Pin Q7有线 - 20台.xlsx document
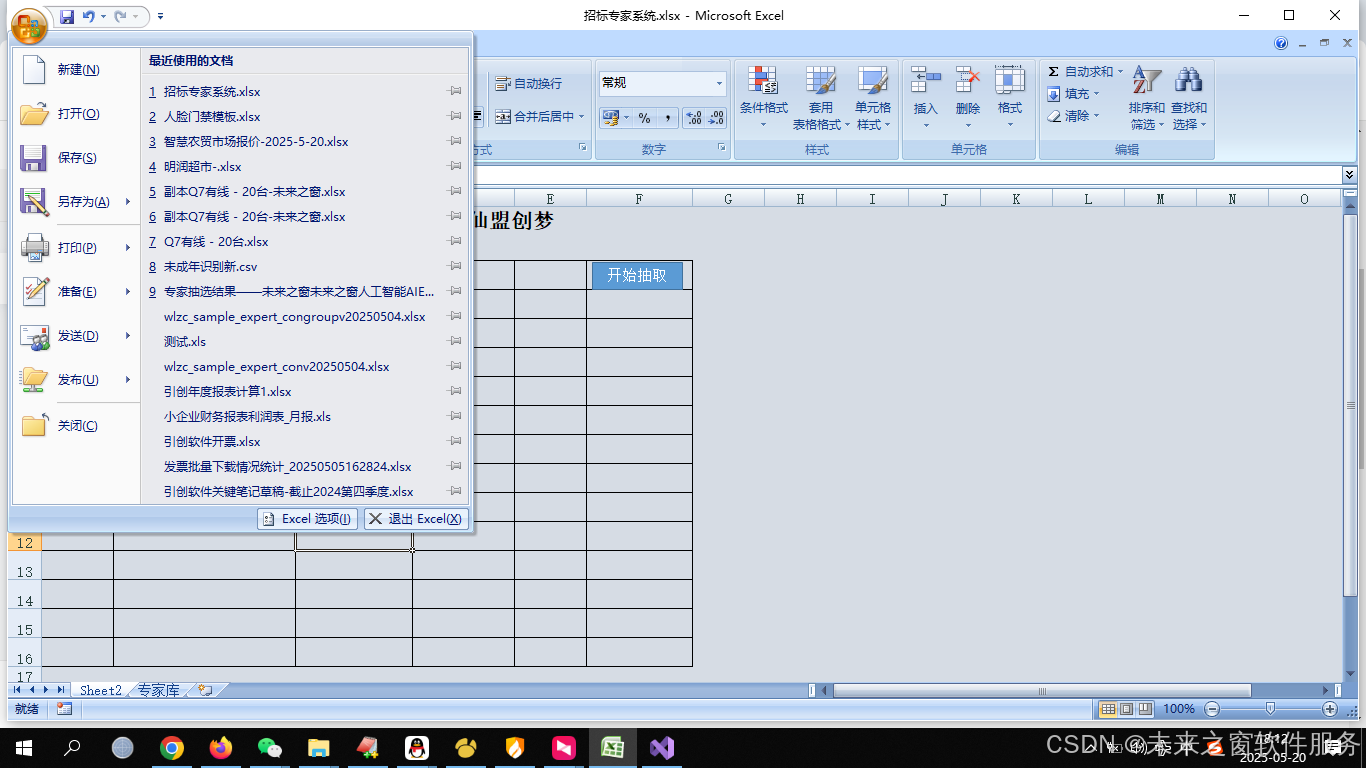Viewport: 1366px width, 768px height. click(x=454, y=241)
